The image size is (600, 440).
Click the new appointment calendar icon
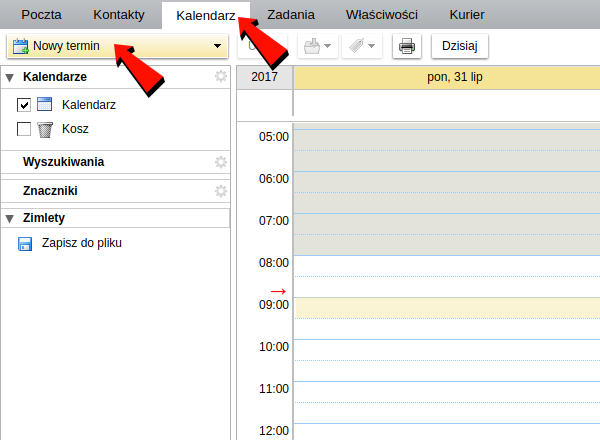pyautogui.click(x=20, y=46)
